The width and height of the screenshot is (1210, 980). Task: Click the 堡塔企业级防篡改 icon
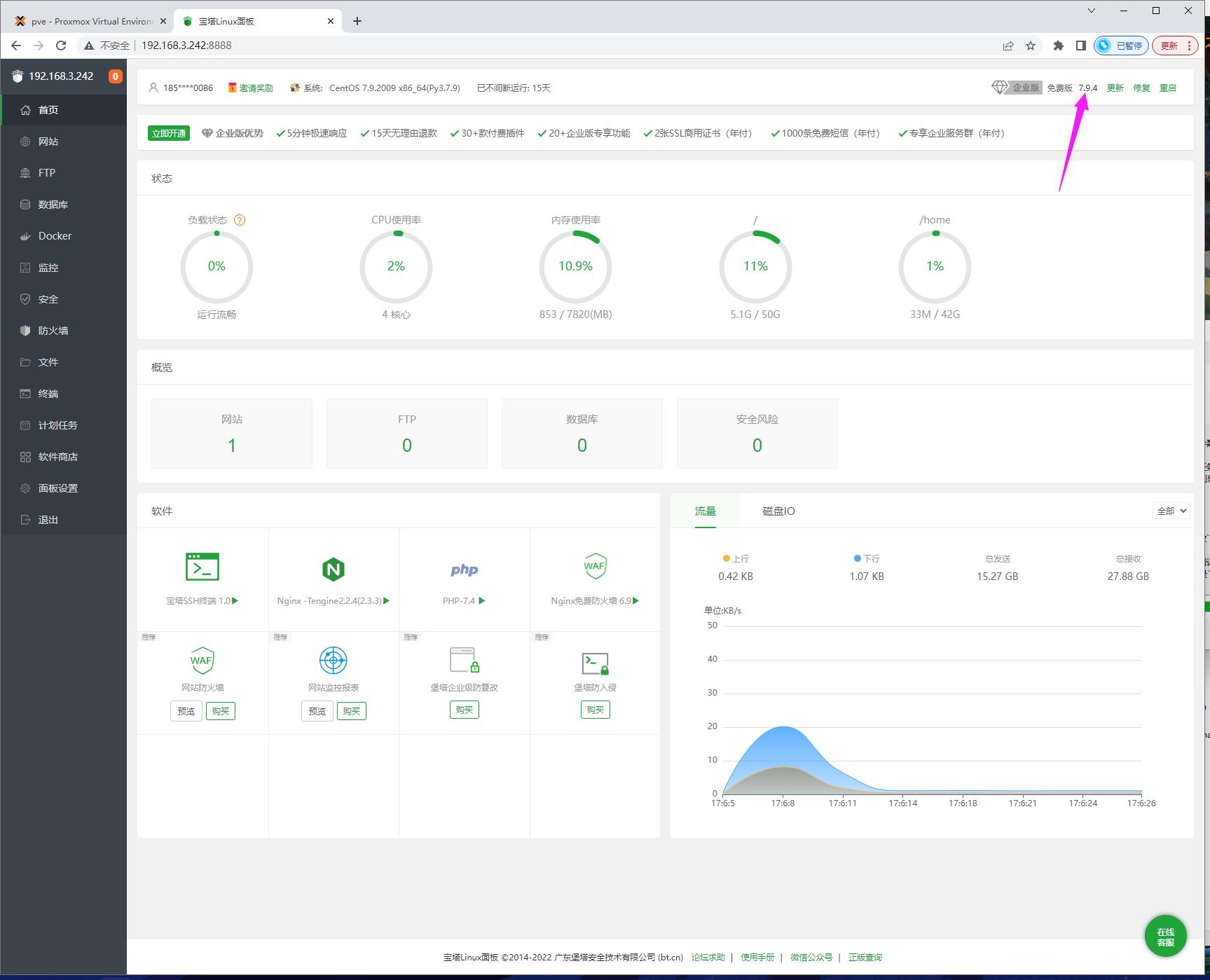click(465, 659)
